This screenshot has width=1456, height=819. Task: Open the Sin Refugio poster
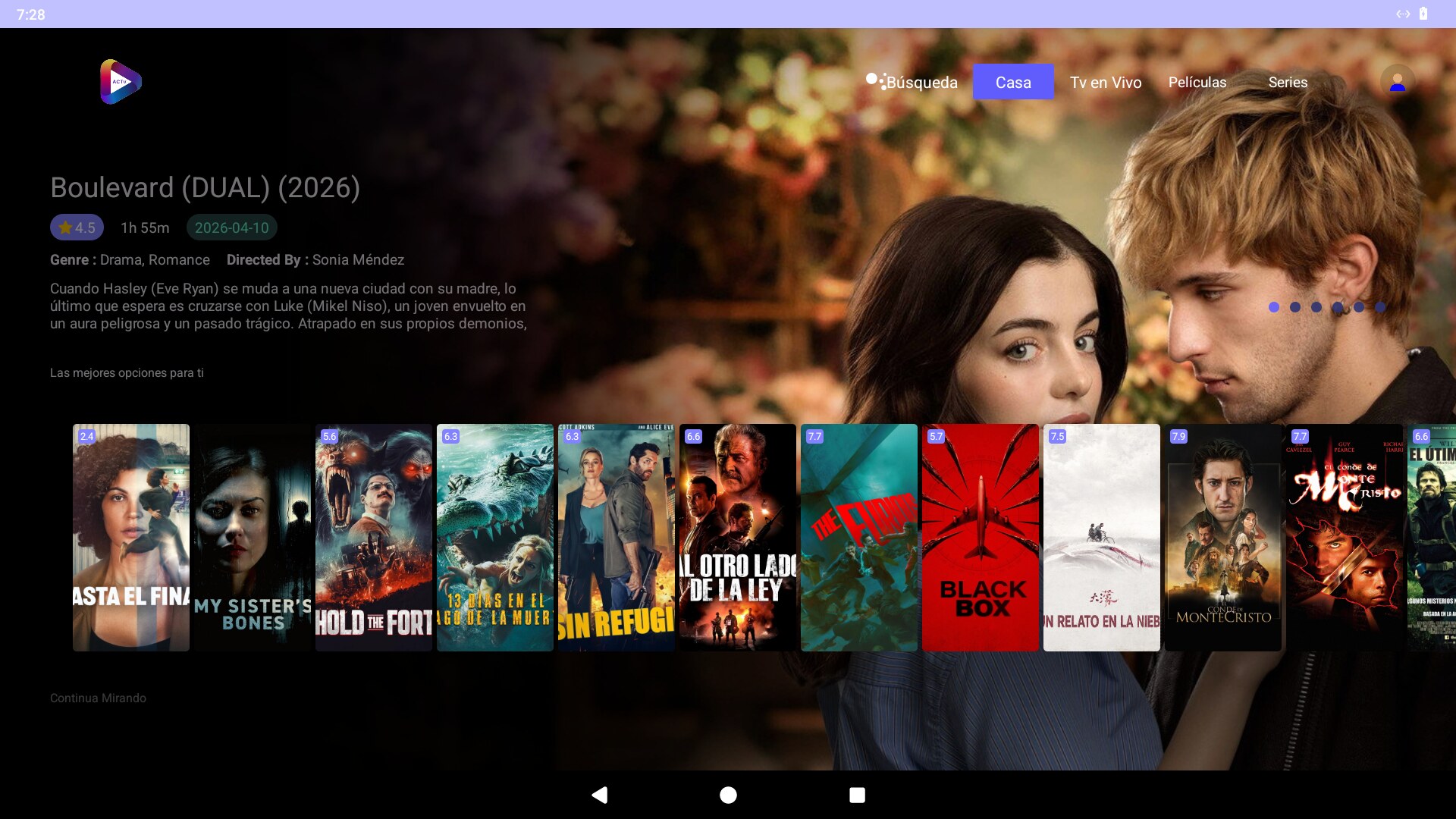[x=617, y=537]
